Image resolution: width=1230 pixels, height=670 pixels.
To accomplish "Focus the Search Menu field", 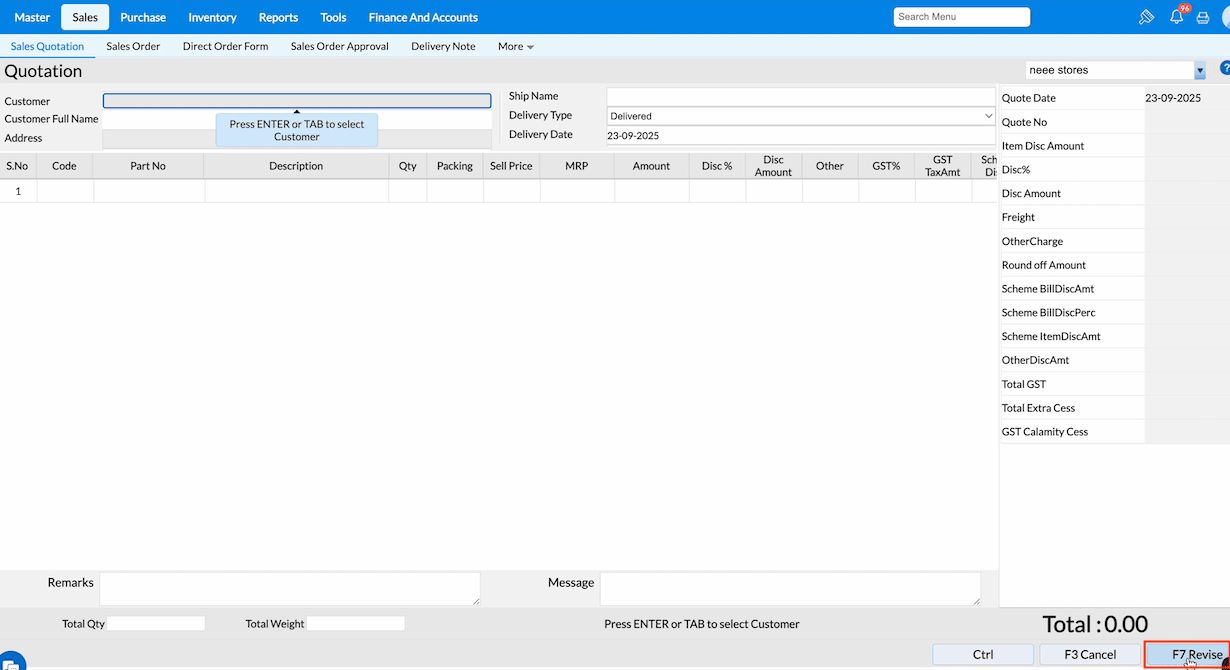I will tap(962, 17).
